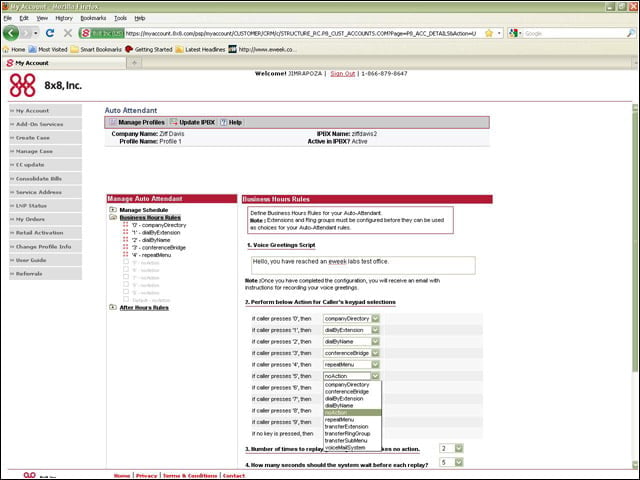Open the dropdown for caller presses '0'
The height and width of the screenshot is (480, 640).
[375, 318]
